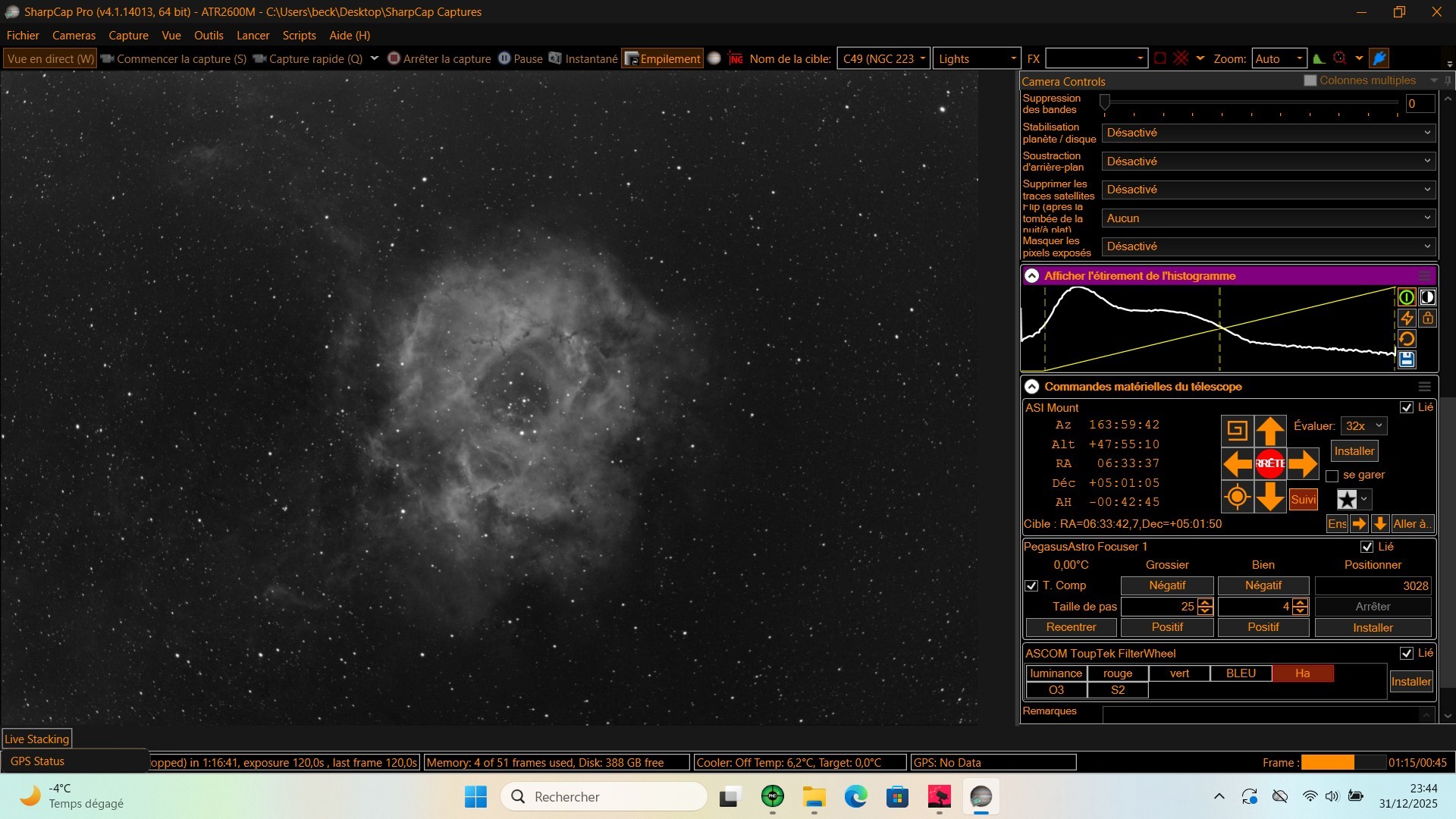
Task: Click the green power icon beside the histogram
Action: click(x=1407, y=297)
